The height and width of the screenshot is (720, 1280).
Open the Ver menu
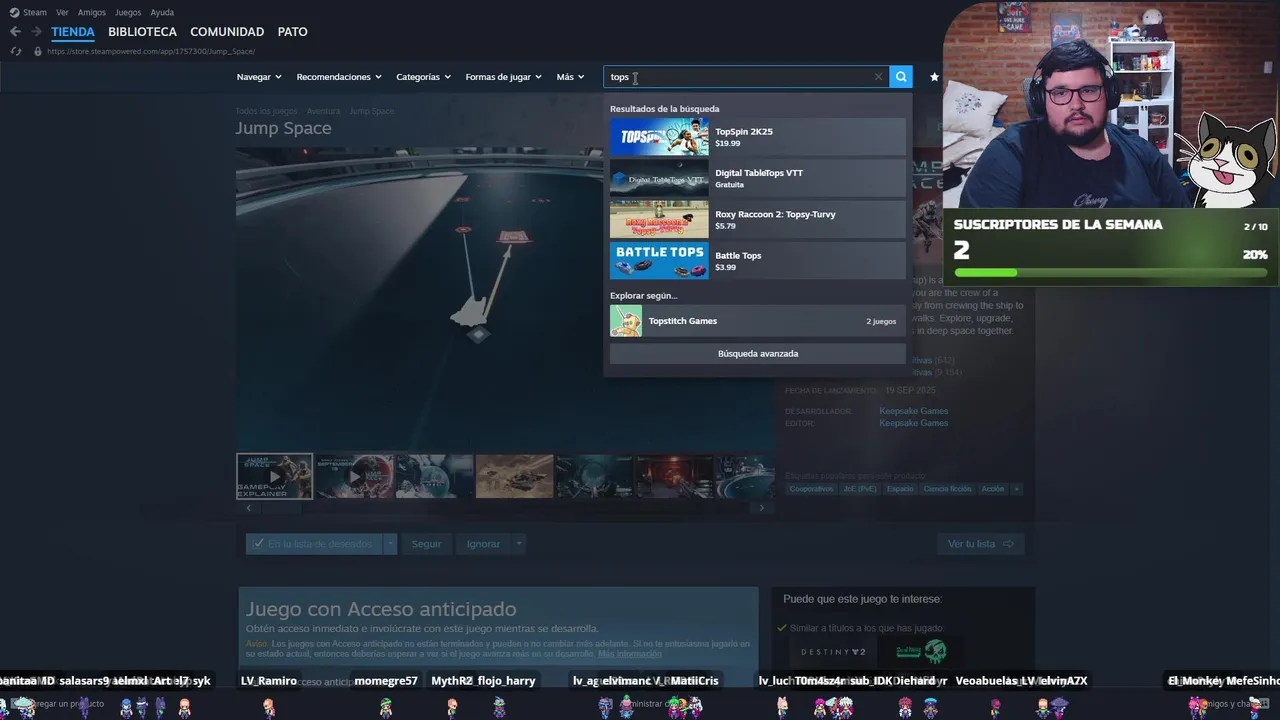pyautogui.click(x=62, y=12)
